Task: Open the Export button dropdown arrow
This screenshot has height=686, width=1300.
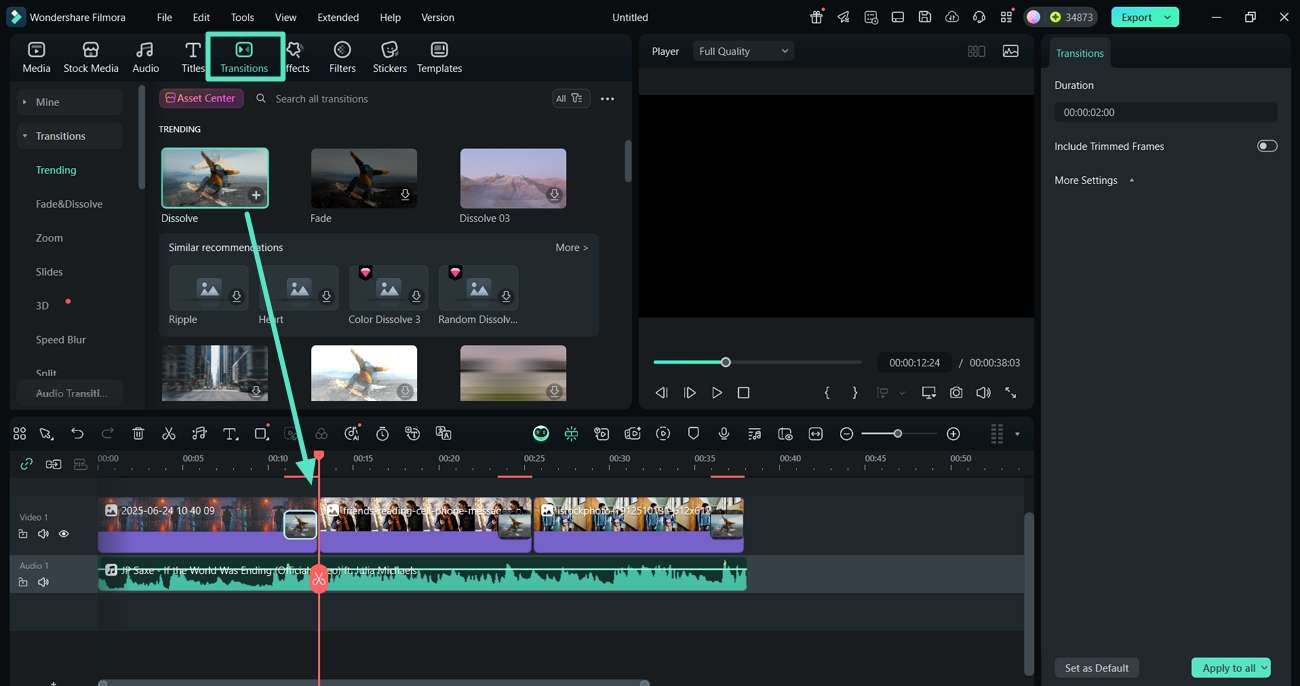Action: 1167,17
